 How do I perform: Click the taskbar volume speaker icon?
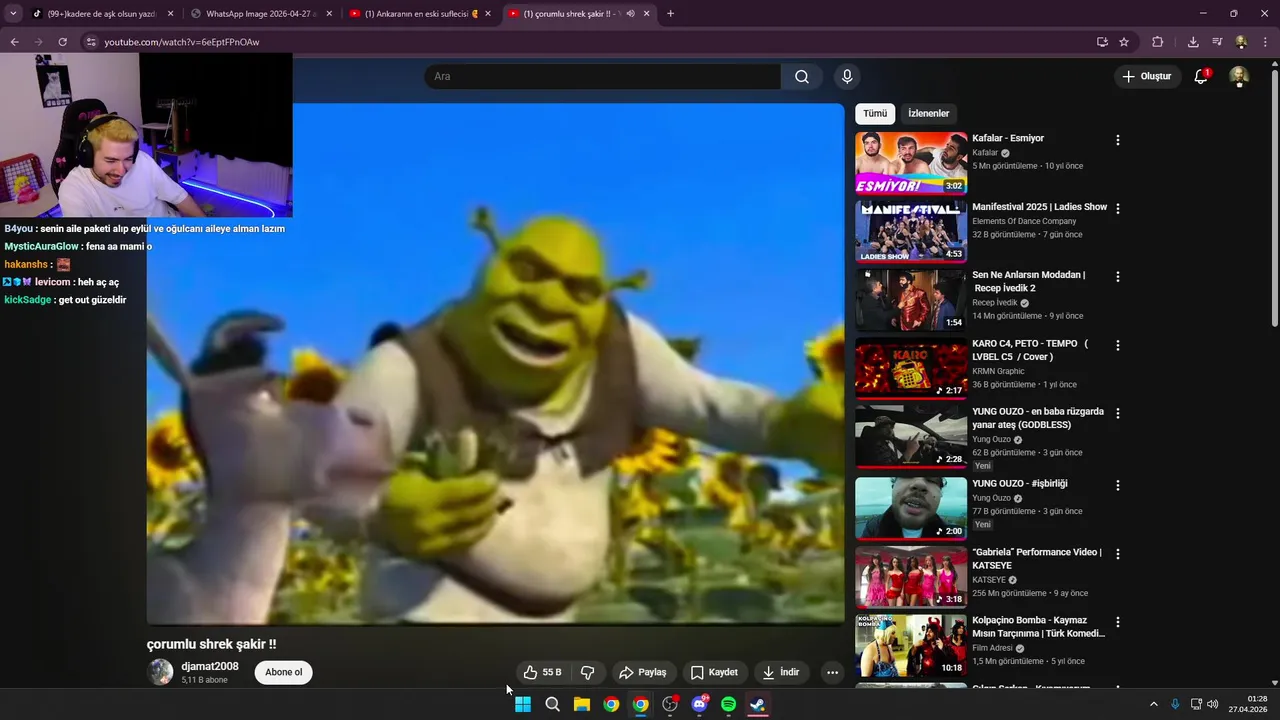pyautogui.click(x=1213, y=704)
